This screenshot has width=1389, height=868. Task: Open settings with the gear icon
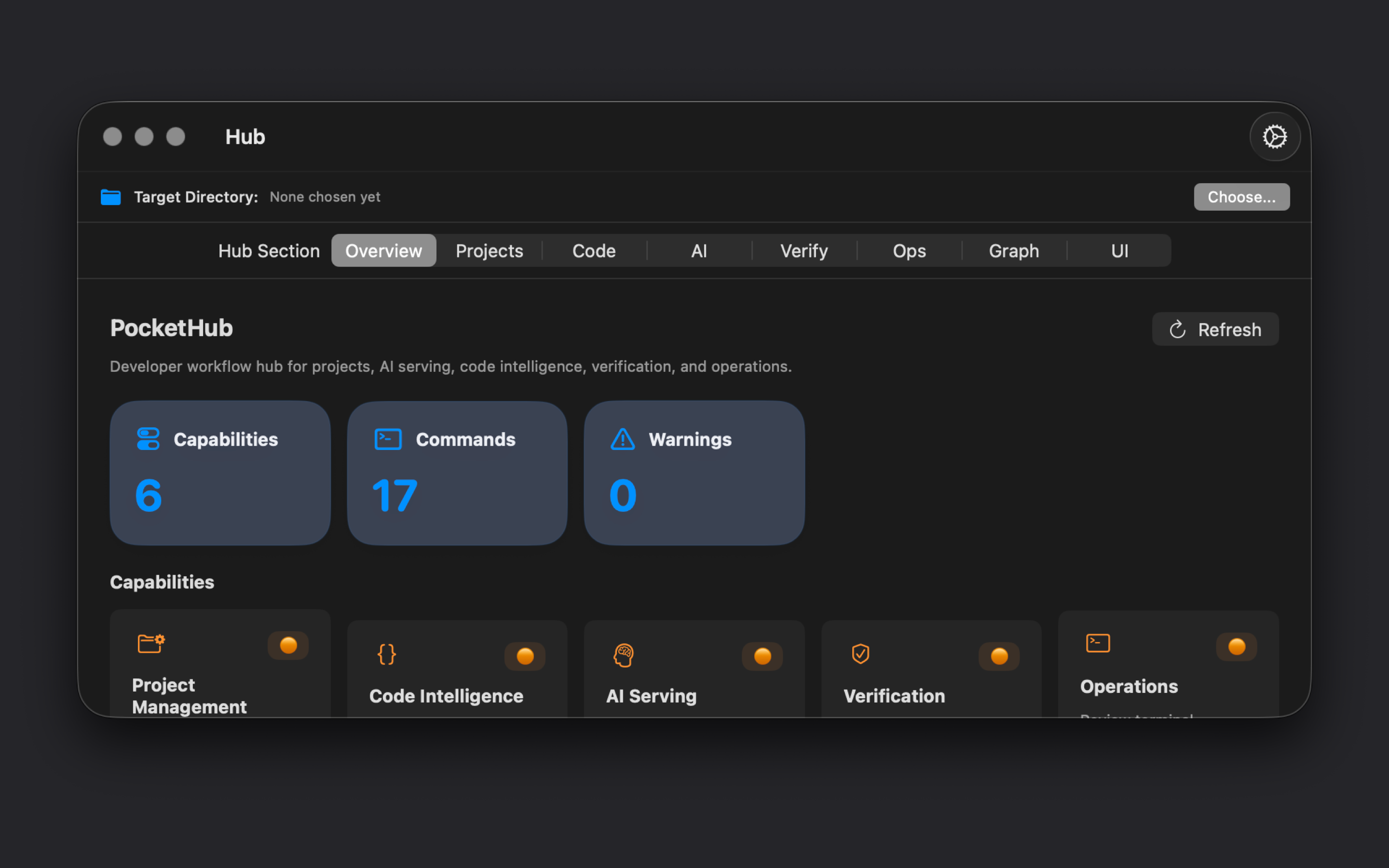pyautogui.click(x=1274, y=136)
